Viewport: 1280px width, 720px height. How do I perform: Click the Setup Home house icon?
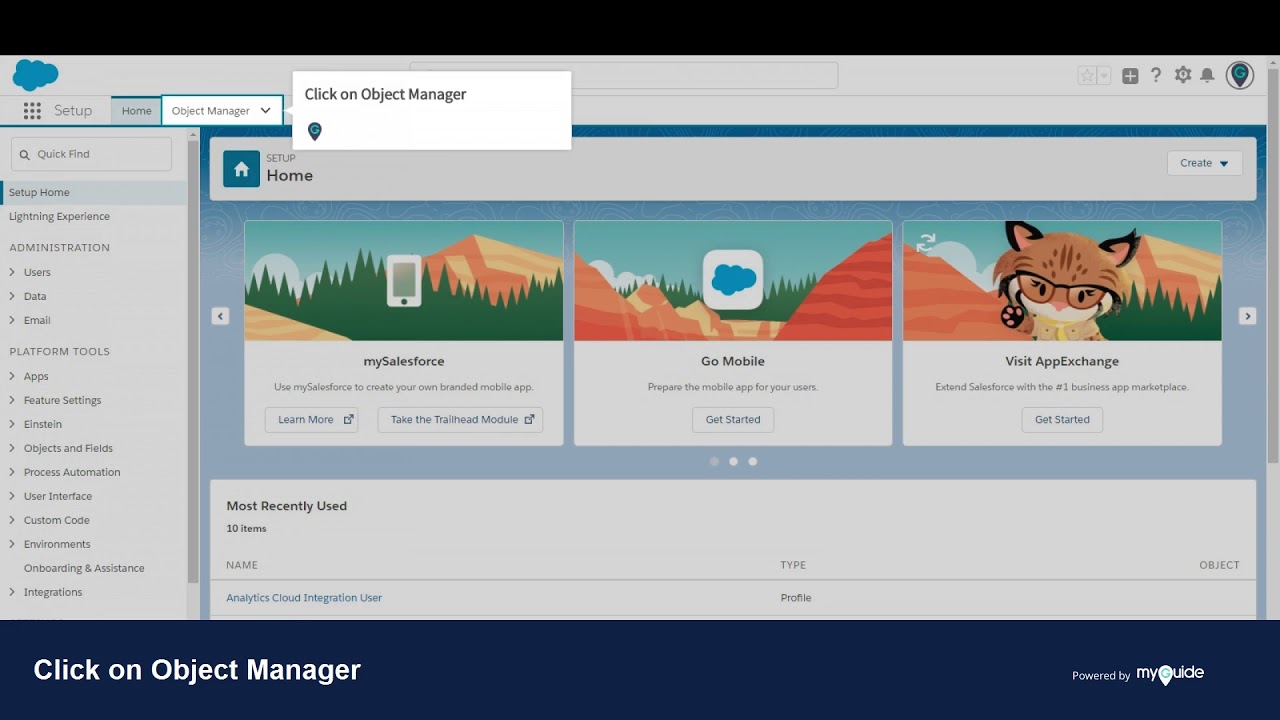pyautogui.click(x=241, y=169)
